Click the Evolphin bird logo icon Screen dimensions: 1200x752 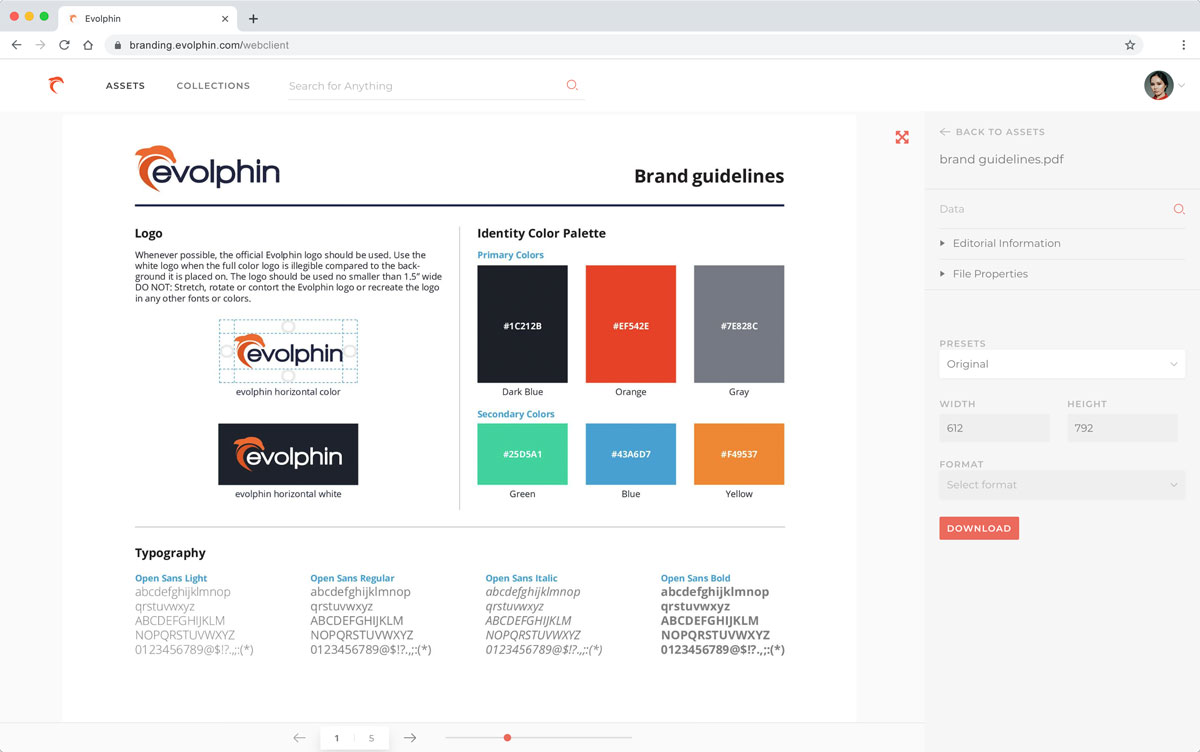56,85
